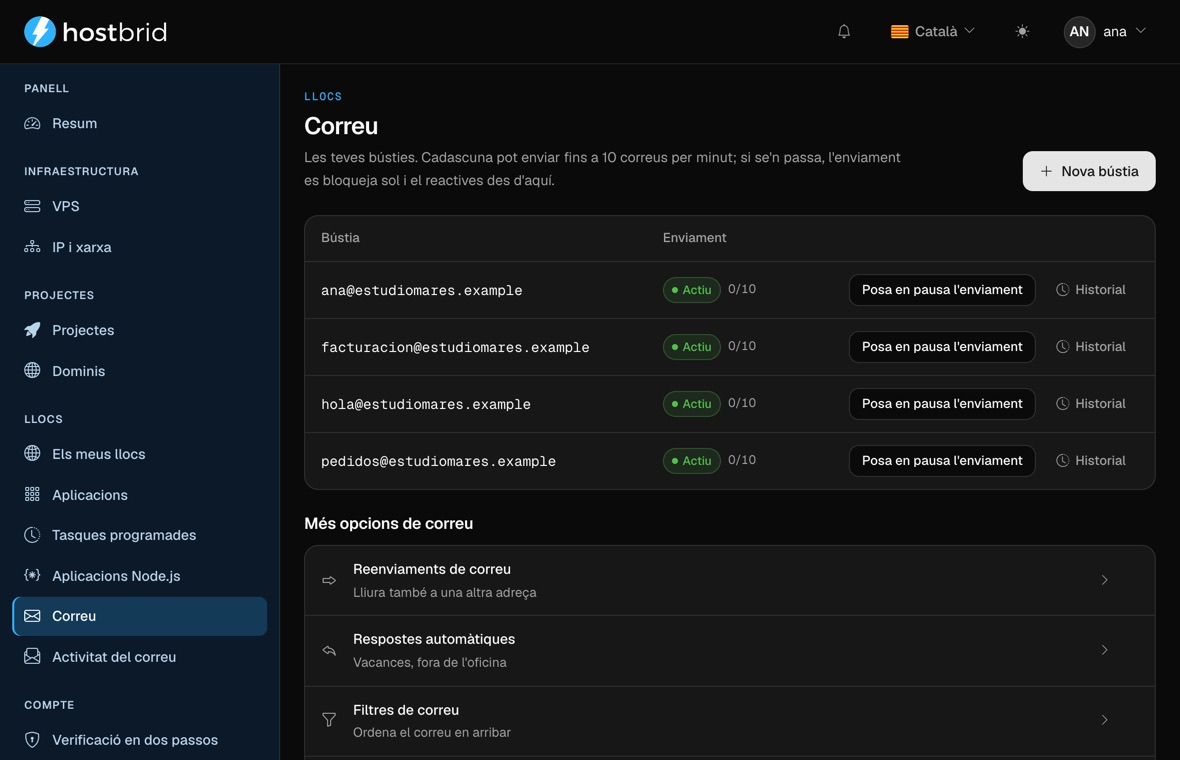Click the Verificació en dos passos shield icon
Screen dimensions: 1180x760
pyautogui.click(x=32, y=740)
